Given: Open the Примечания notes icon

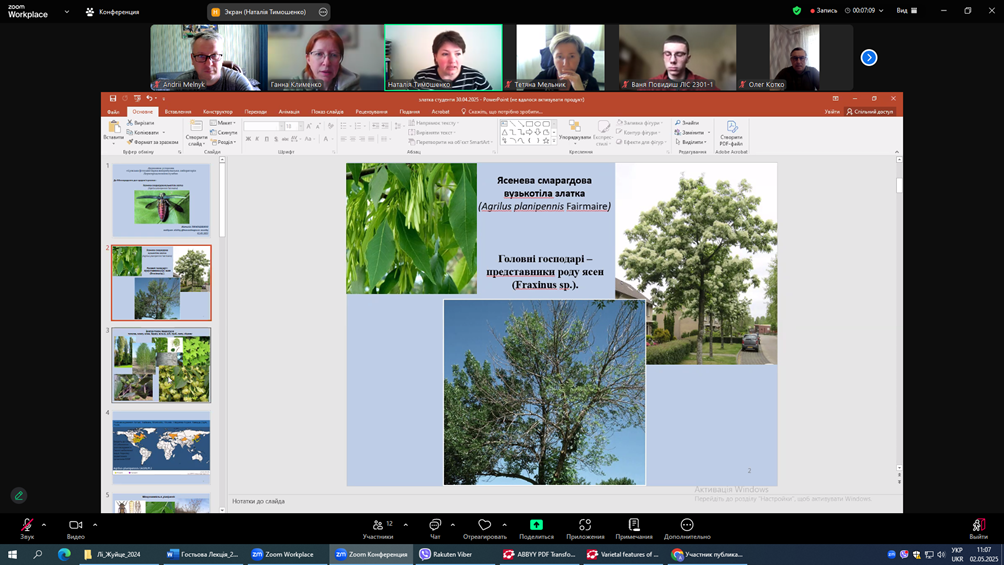Looking at the screenshot, I should [x=634, y=525].
